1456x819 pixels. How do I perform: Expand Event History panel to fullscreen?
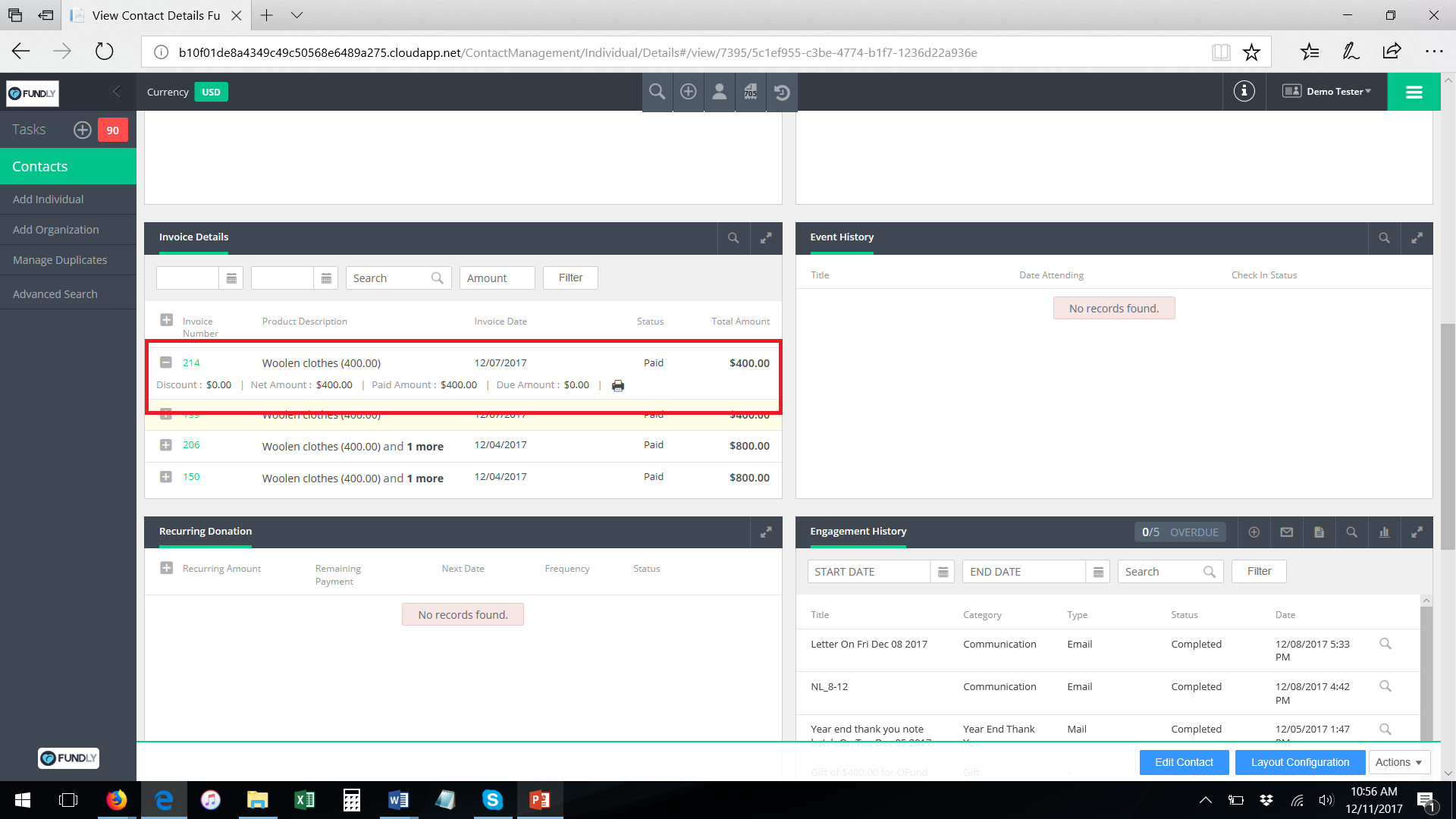(x=1417, y=238)
